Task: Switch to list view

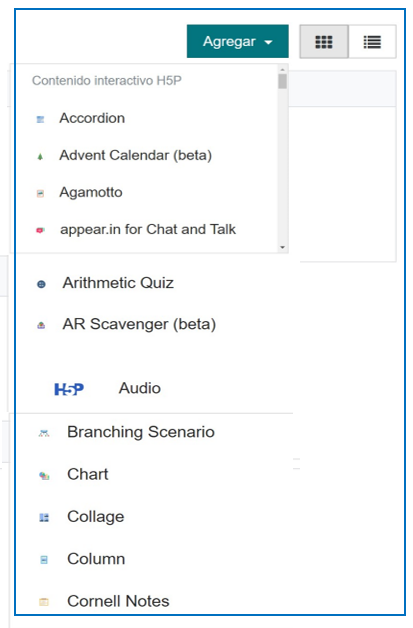Action: click(x=372, y=42)
